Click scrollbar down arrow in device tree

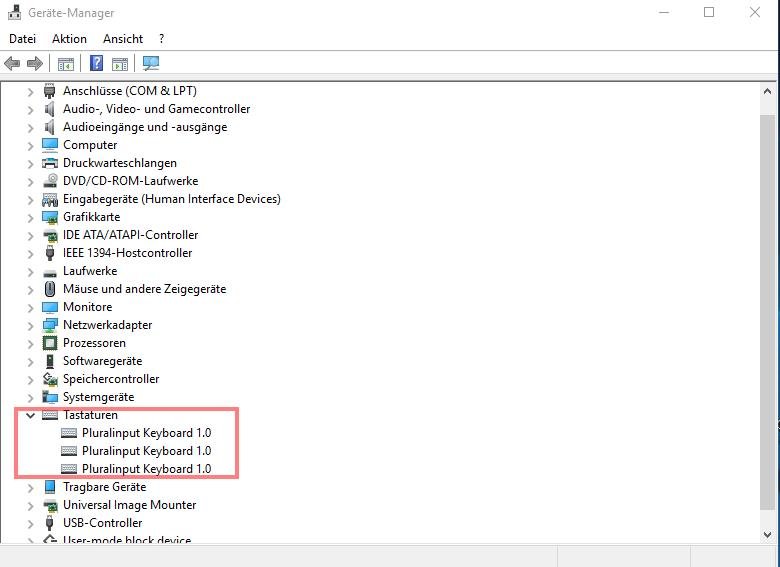tap(767, 535)
